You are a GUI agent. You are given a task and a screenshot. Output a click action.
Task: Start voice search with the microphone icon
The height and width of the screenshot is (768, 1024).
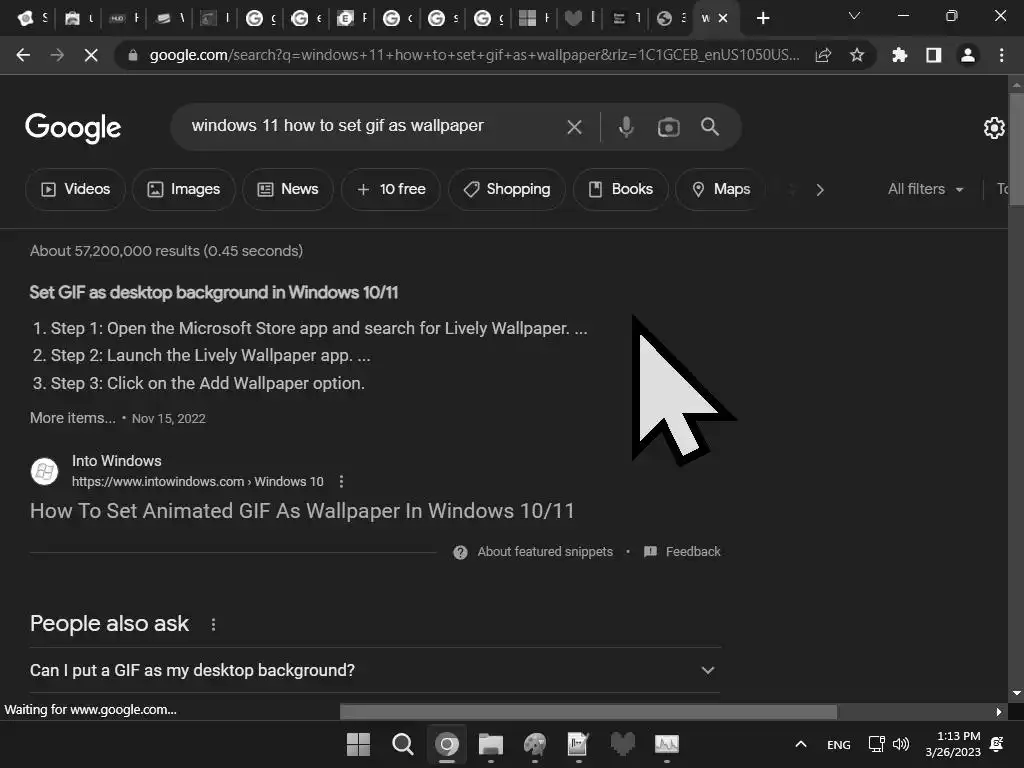tap(626, 127)
